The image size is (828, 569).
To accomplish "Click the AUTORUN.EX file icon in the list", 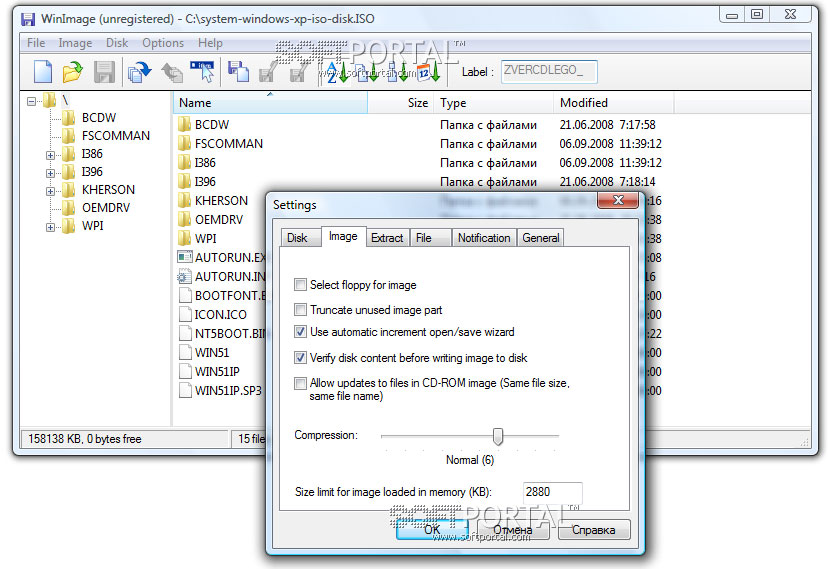I will pyautogui.click(x=184, y=257).
